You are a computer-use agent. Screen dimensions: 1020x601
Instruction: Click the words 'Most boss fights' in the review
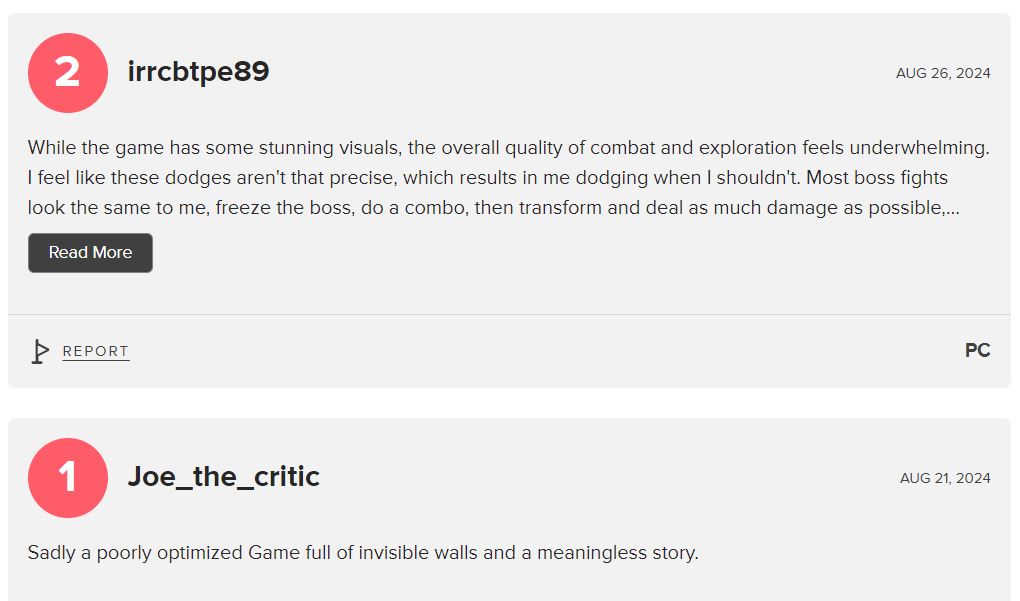click(877, 178)
